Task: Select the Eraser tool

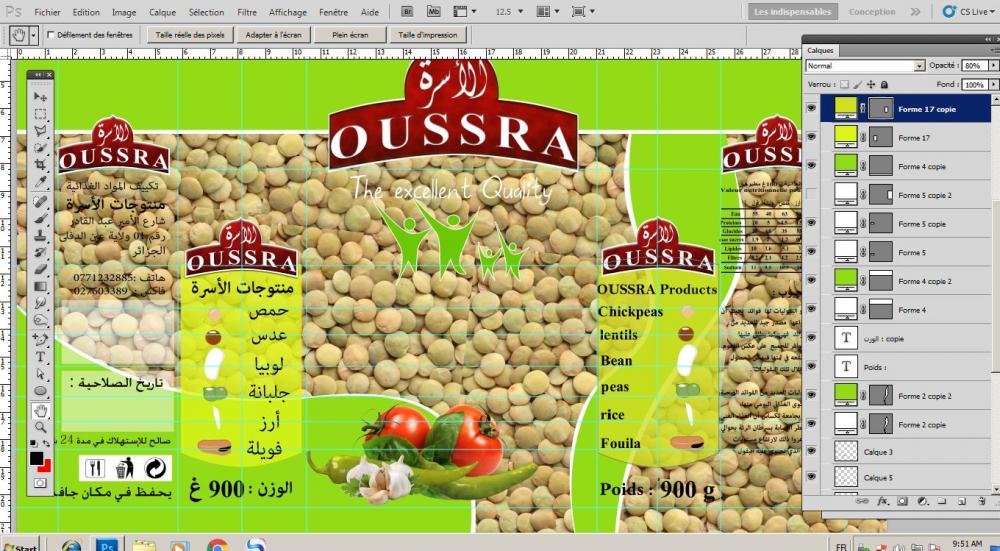Action: point(40,269)
